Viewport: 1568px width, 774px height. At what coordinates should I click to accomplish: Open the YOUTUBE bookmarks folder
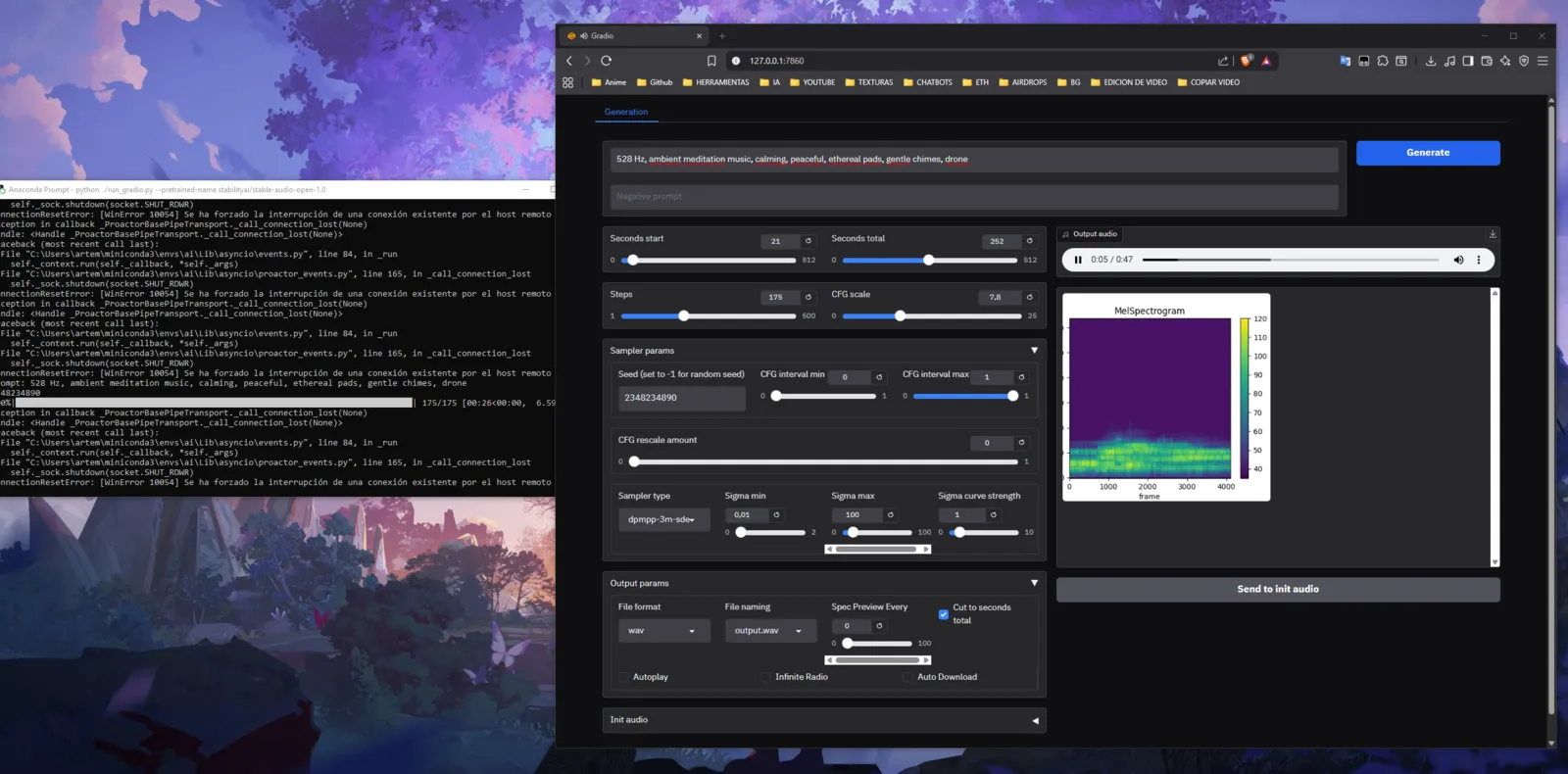[812, 82]
